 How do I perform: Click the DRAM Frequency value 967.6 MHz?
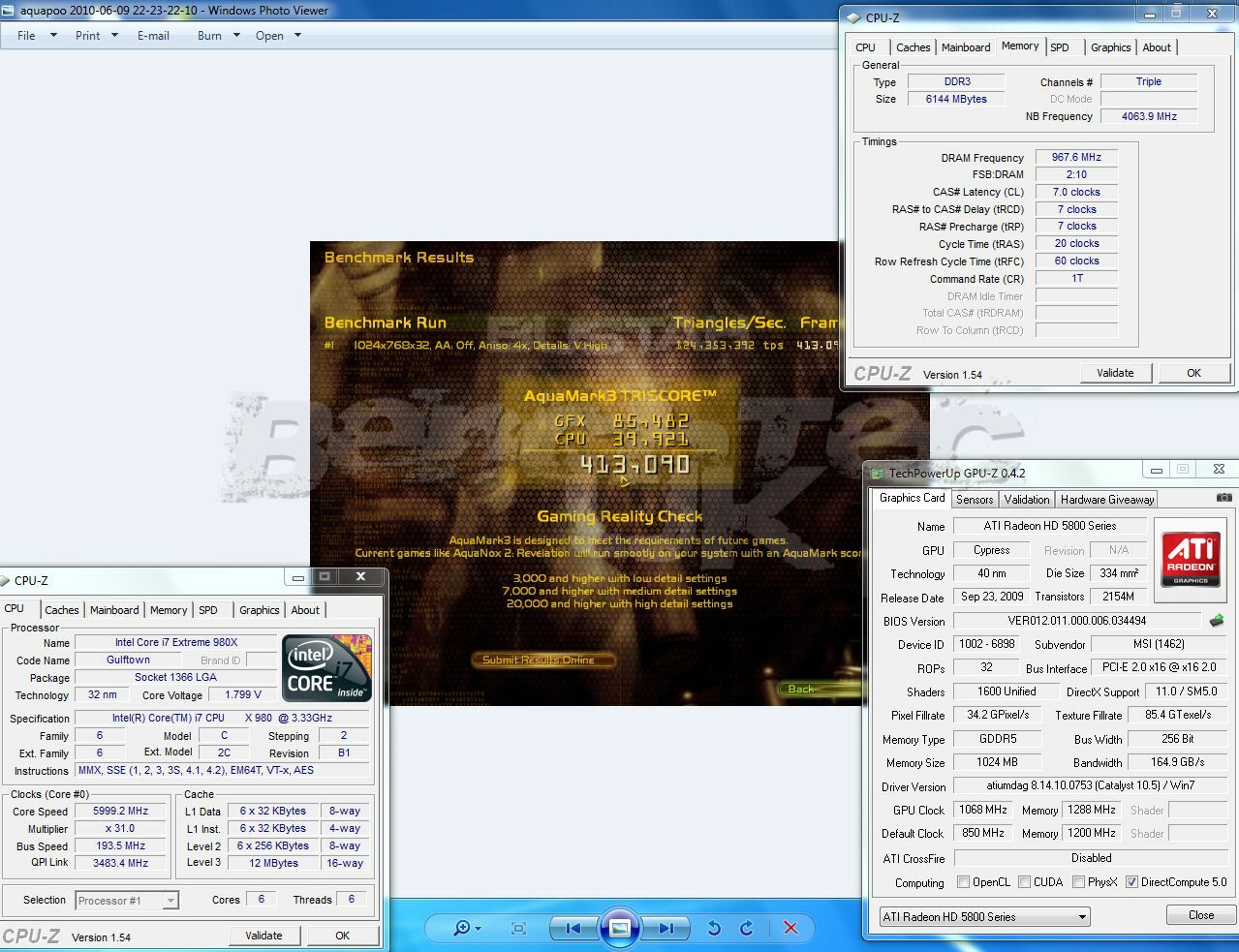1077,157
